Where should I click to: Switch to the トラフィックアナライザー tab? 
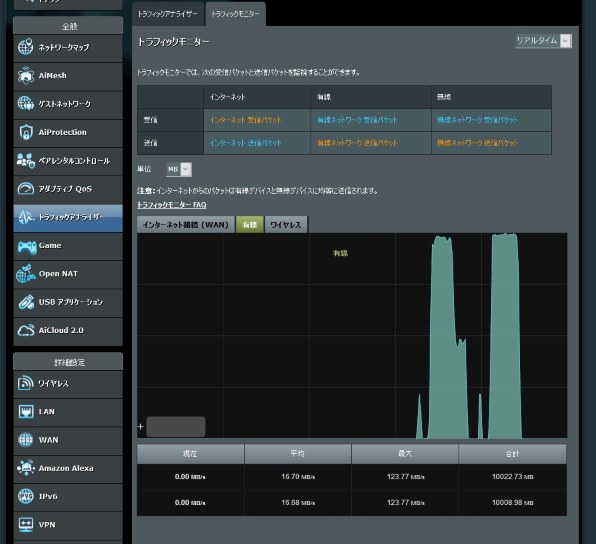[x=168, y=14]
